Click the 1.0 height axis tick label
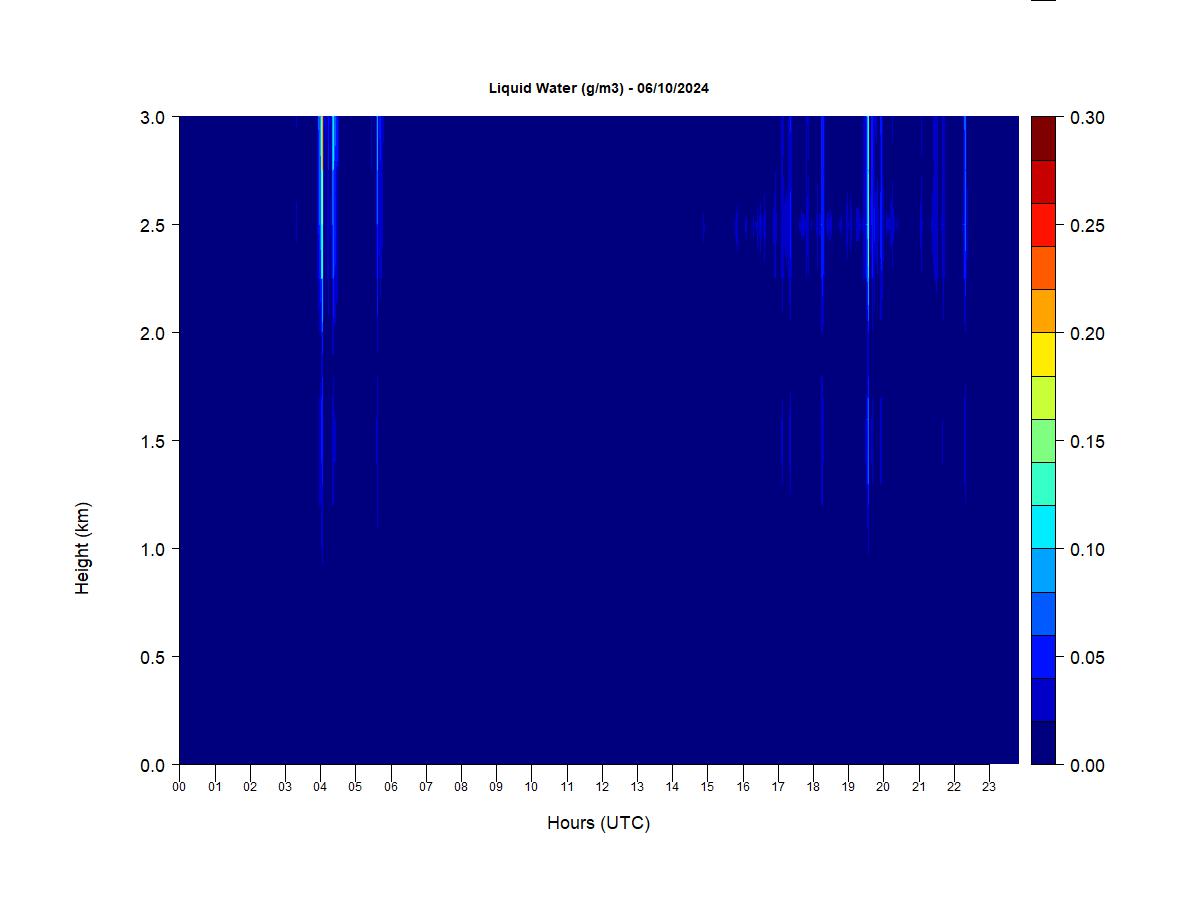The width and height of the screenshot is (1200, 900). click(153, 549)
